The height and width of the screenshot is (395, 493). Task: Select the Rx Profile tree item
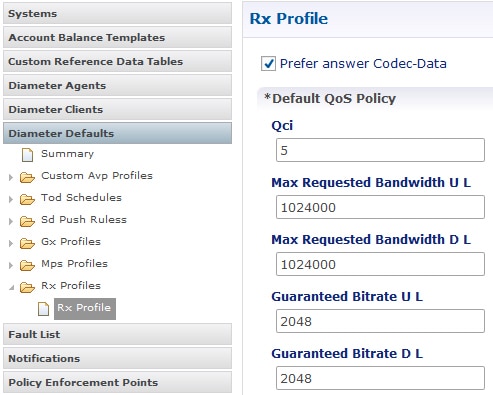tap(85, 309)
